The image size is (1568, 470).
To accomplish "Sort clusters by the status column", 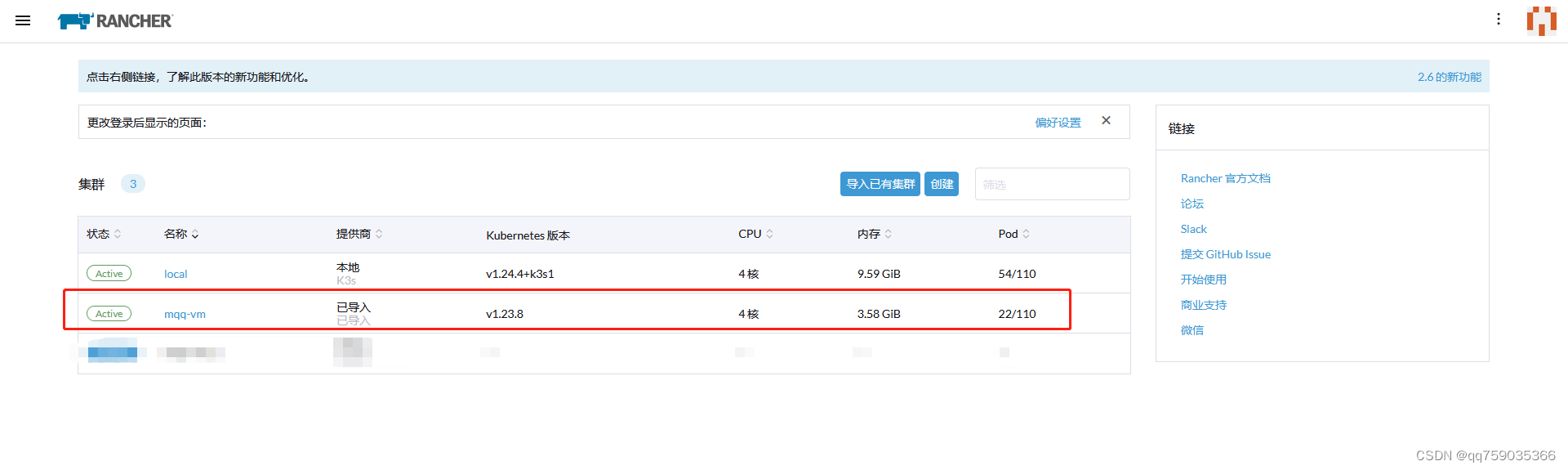I will (x=104, y=234).
